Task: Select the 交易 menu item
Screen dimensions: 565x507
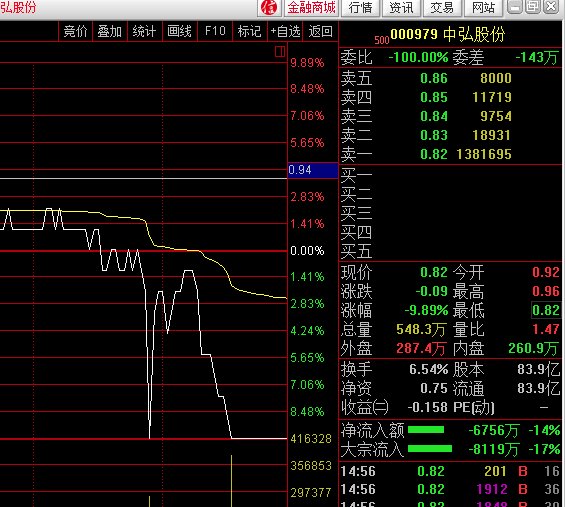Action: 441,7
